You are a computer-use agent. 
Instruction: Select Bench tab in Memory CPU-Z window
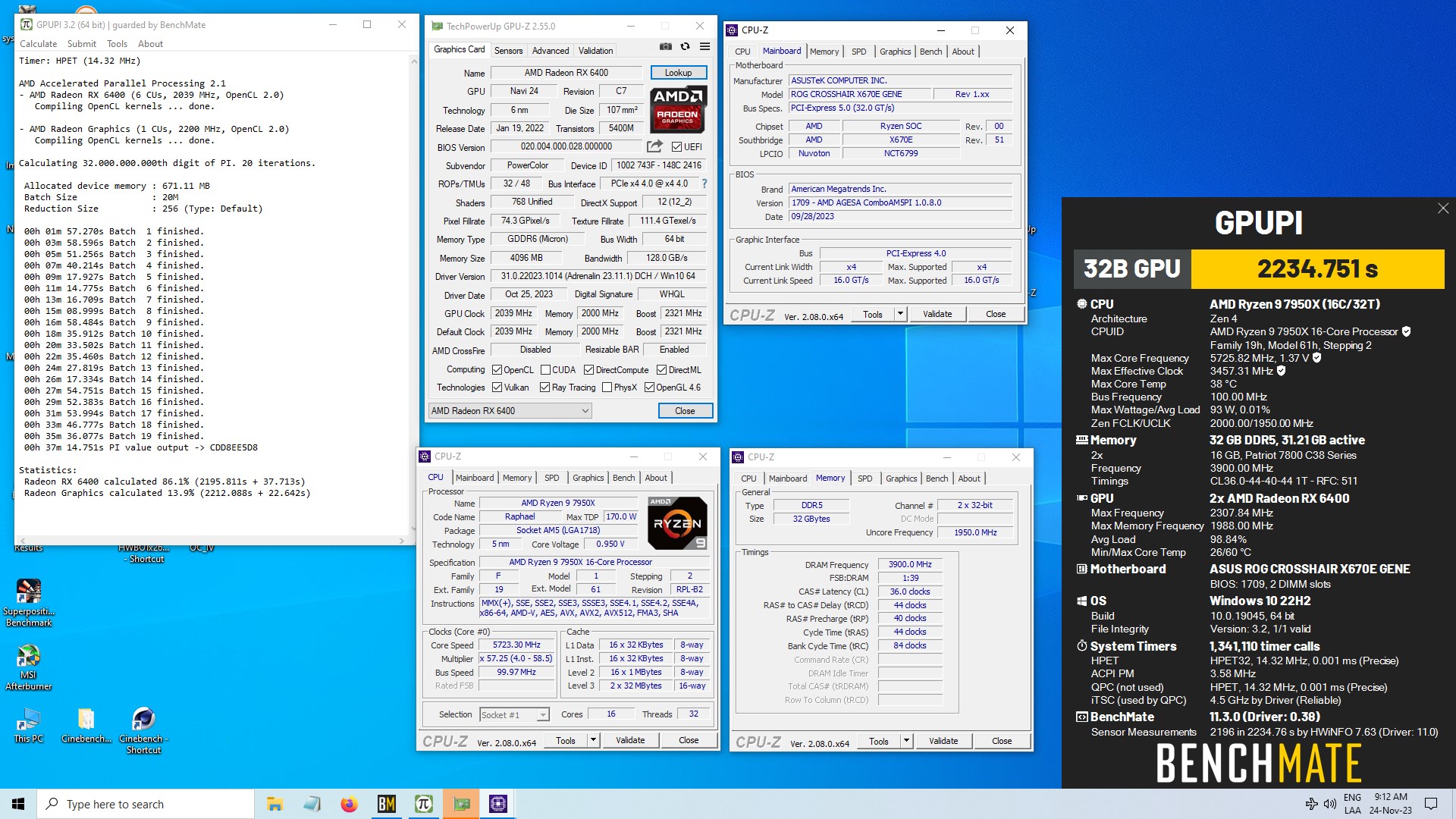937,479
